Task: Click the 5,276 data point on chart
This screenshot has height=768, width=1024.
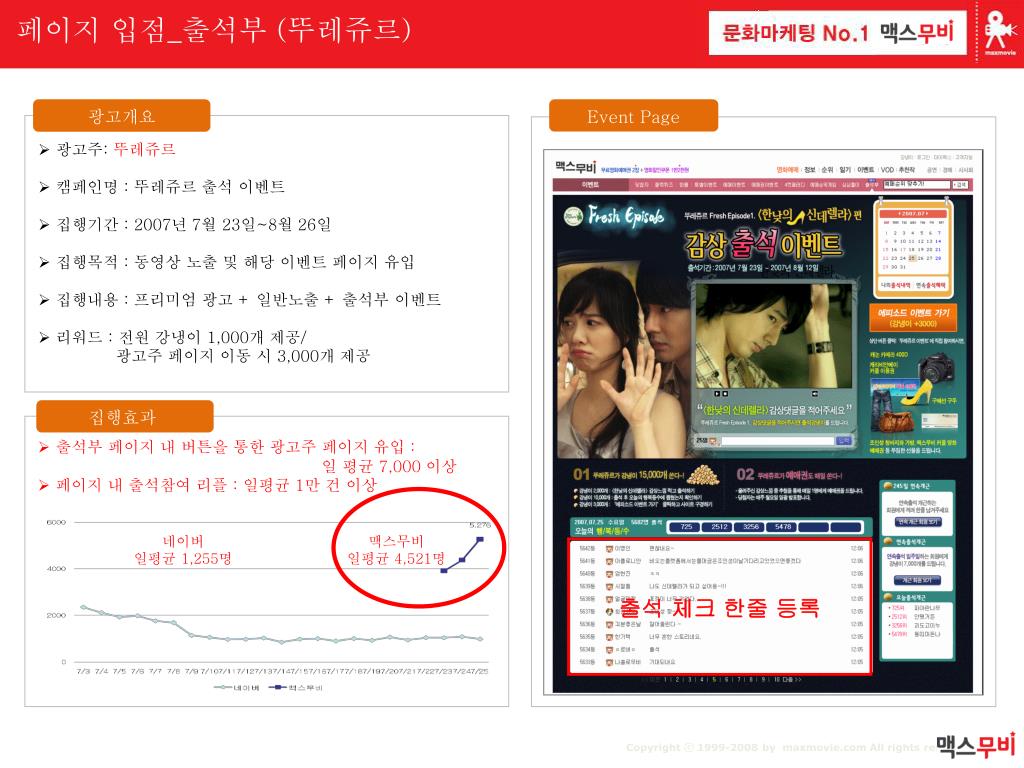Action: pos(481,539)
